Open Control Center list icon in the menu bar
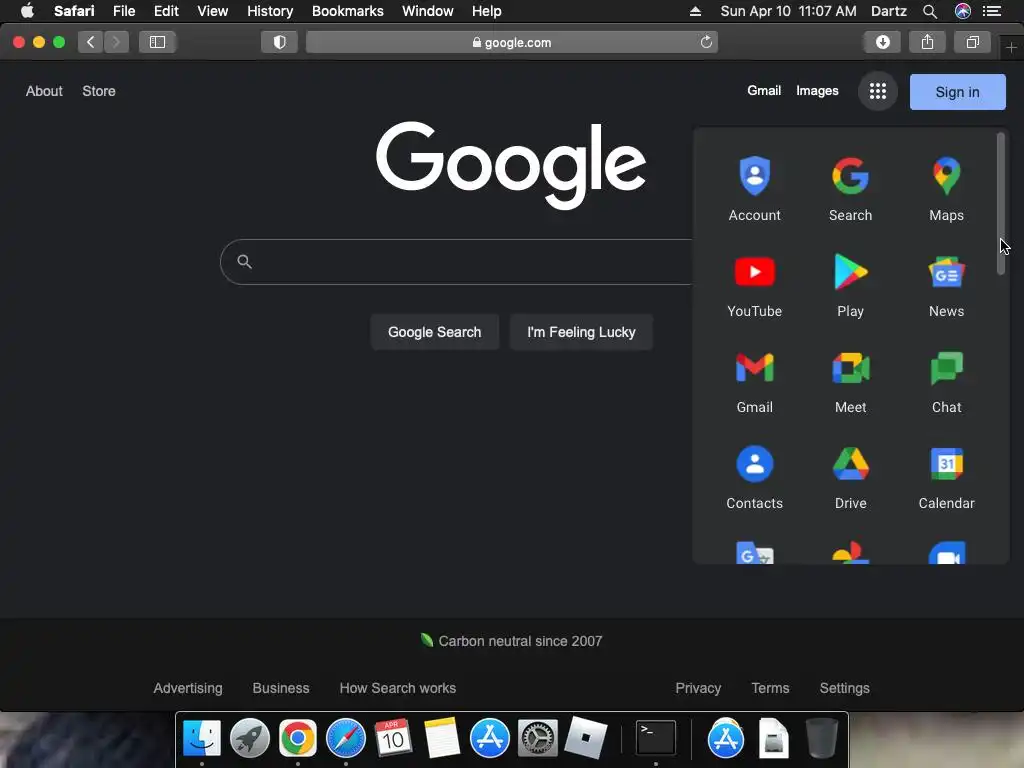 992,11
